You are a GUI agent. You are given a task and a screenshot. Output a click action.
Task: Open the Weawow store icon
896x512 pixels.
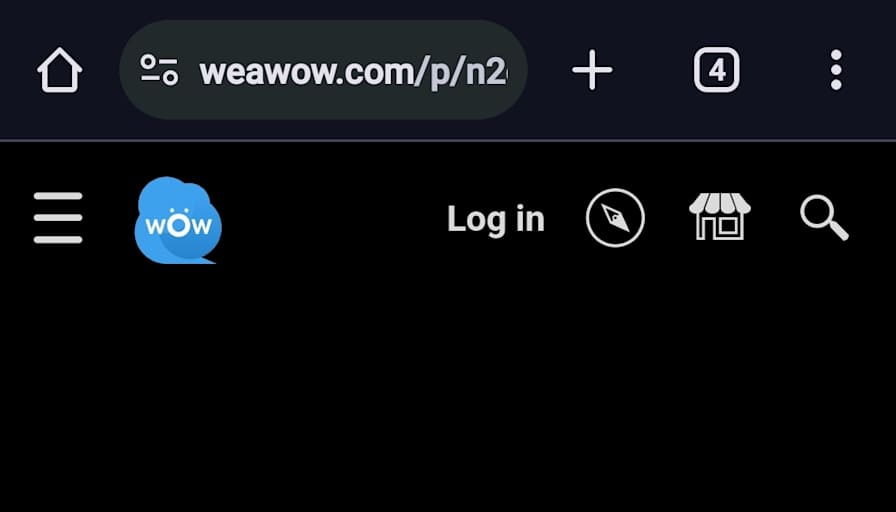click(720, 216)
